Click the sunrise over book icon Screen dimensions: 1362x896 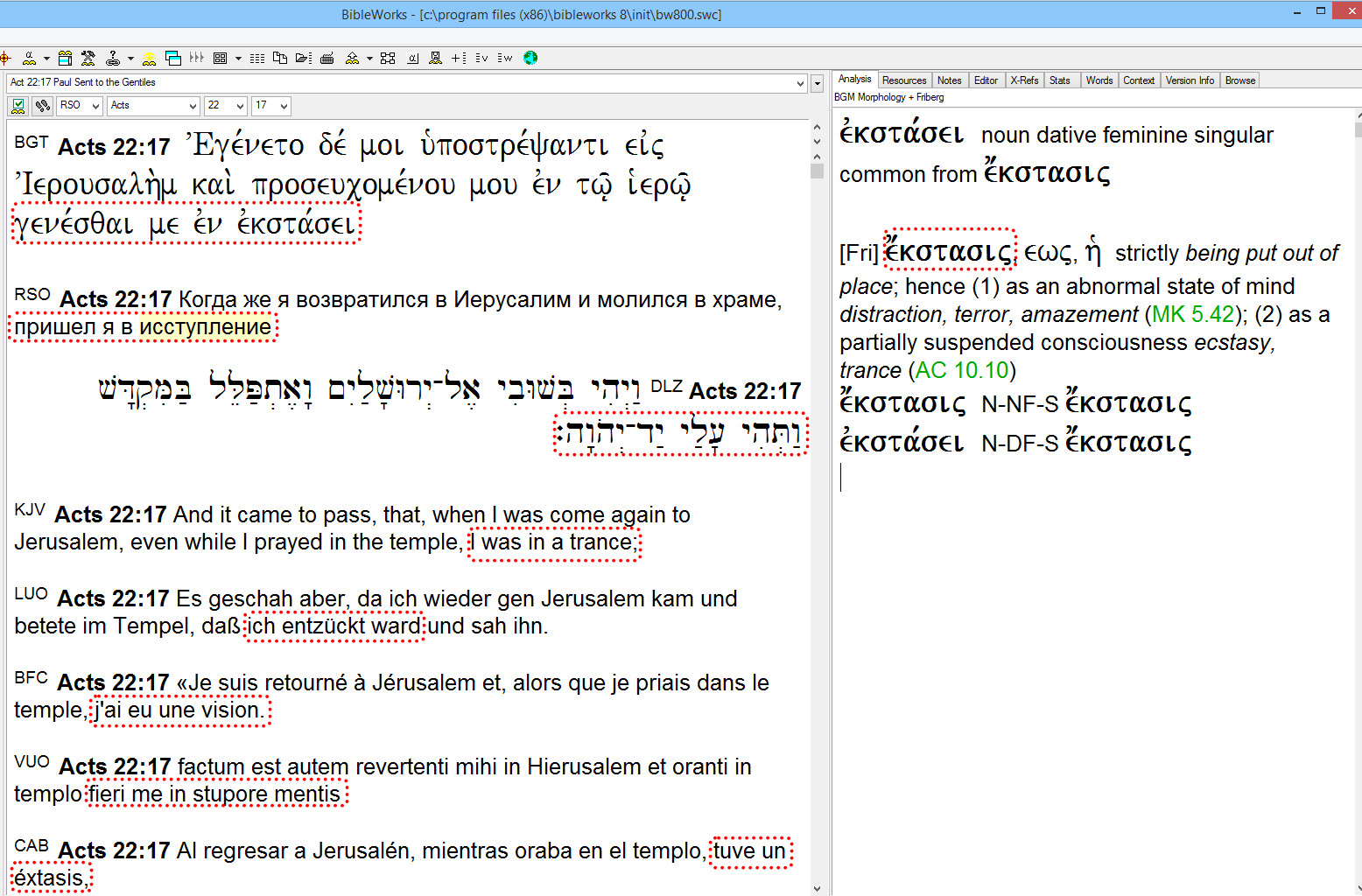[150, 58]
